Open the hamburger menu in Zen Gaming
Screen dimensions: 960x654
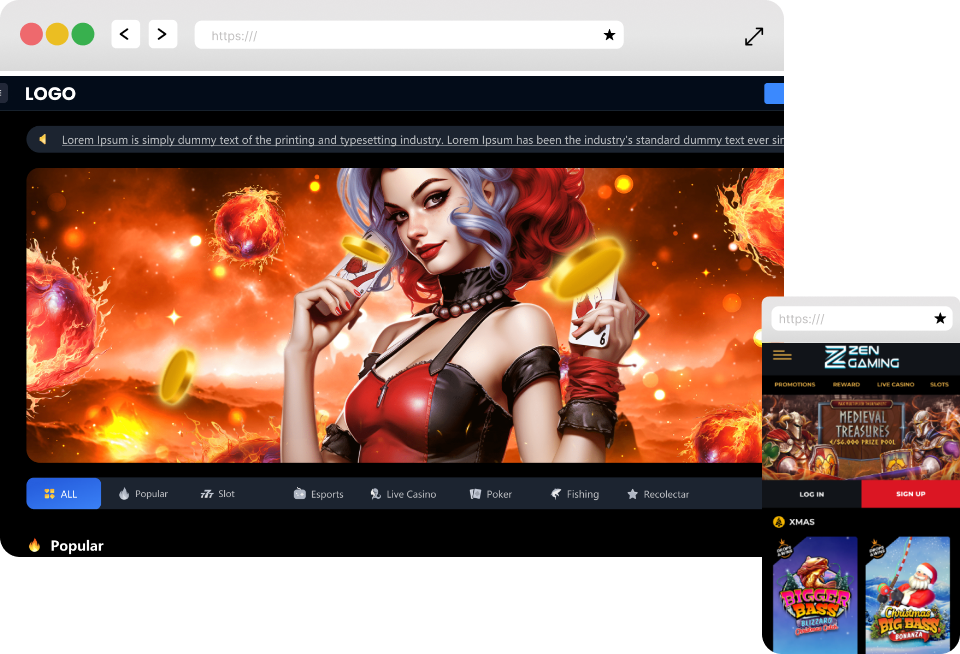[x=782, y=355]
